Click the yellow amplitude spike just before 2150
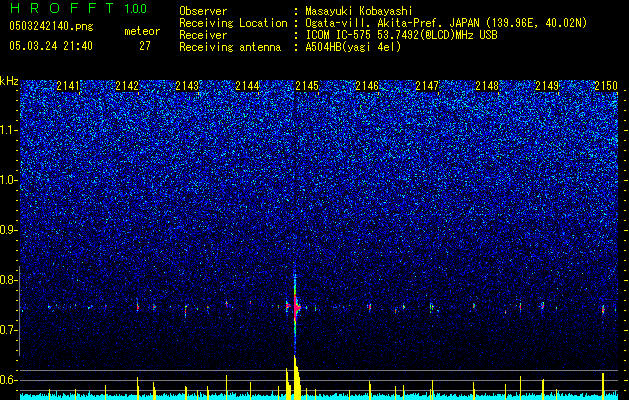The height and width of the screenshot is (400, 629). 603,386
